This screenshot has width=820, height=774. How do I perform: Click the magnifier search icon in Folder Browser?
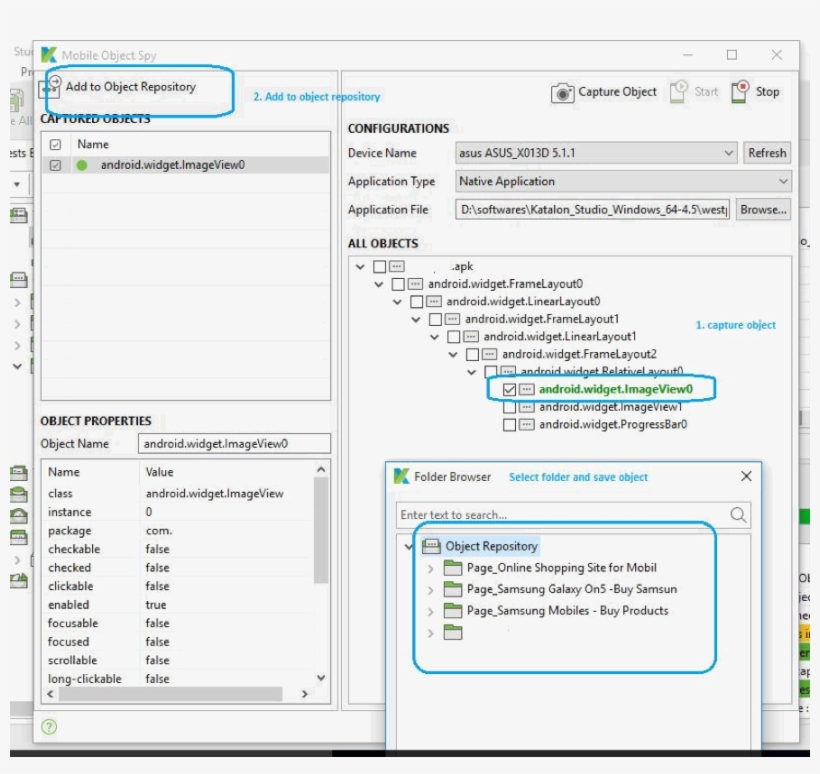pos(738,515)
